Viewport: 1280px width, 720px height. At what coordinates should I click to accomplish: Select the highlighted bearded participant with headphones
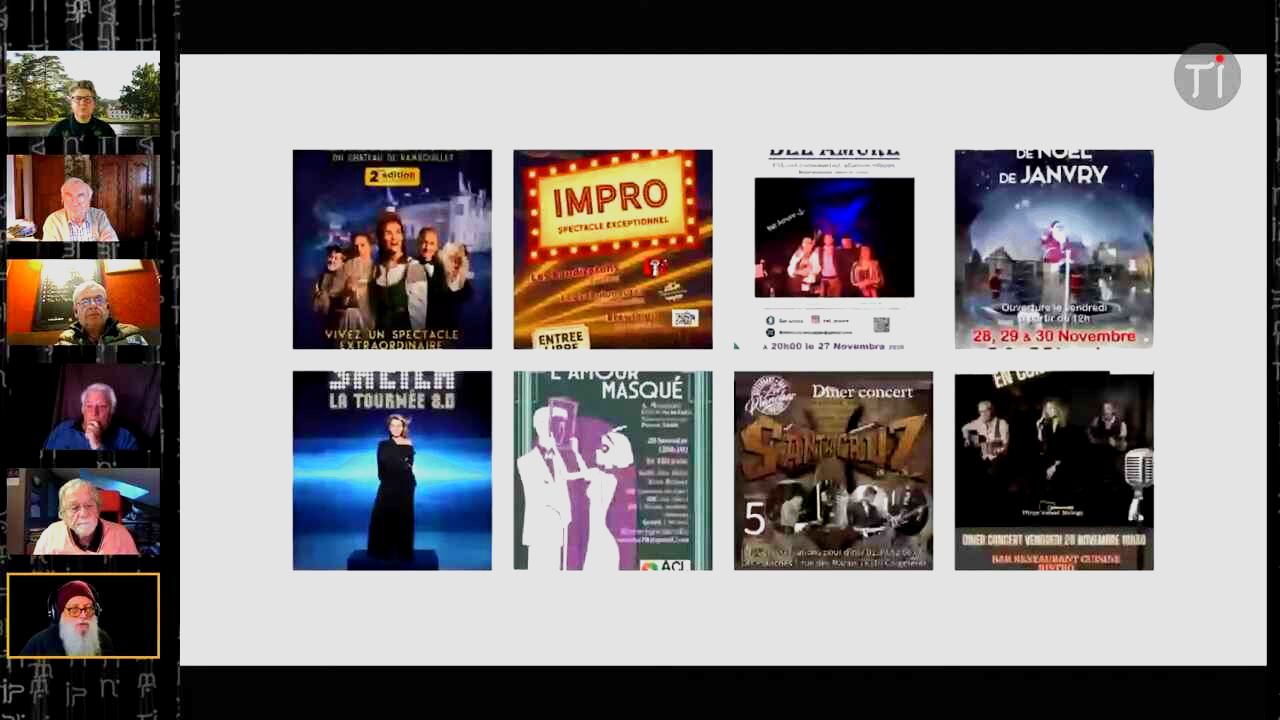83,615
